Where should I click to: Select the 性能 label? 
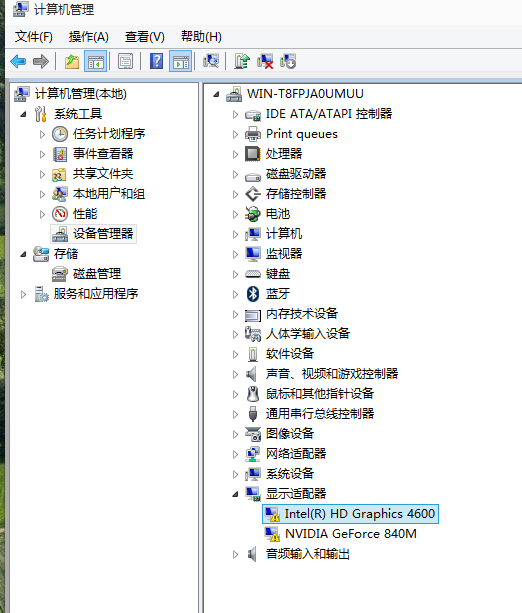click(85, 214)
